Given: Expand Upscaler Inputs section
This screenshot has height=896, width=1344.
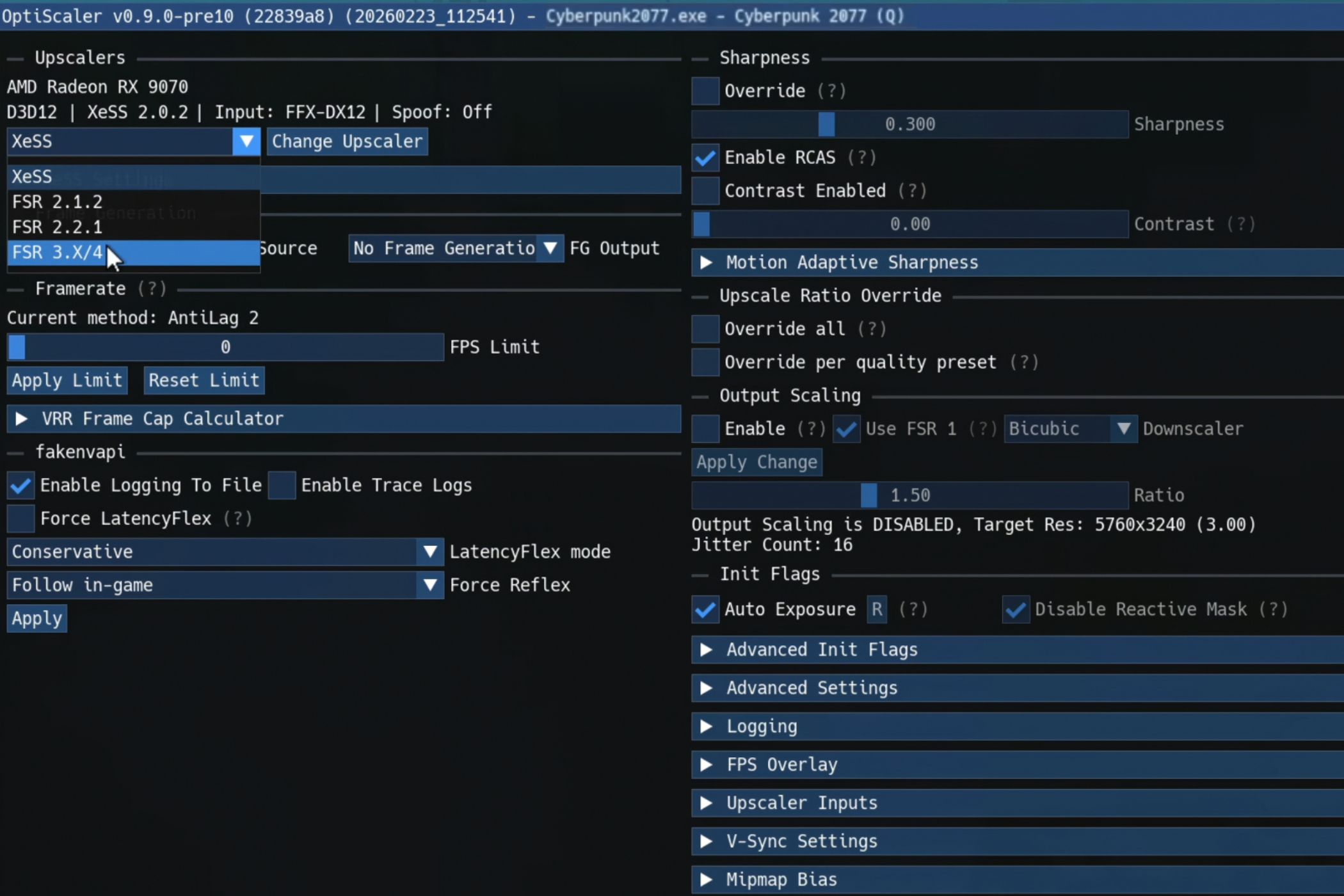Looking at the screenshot, I should [x=1018, y=803].
